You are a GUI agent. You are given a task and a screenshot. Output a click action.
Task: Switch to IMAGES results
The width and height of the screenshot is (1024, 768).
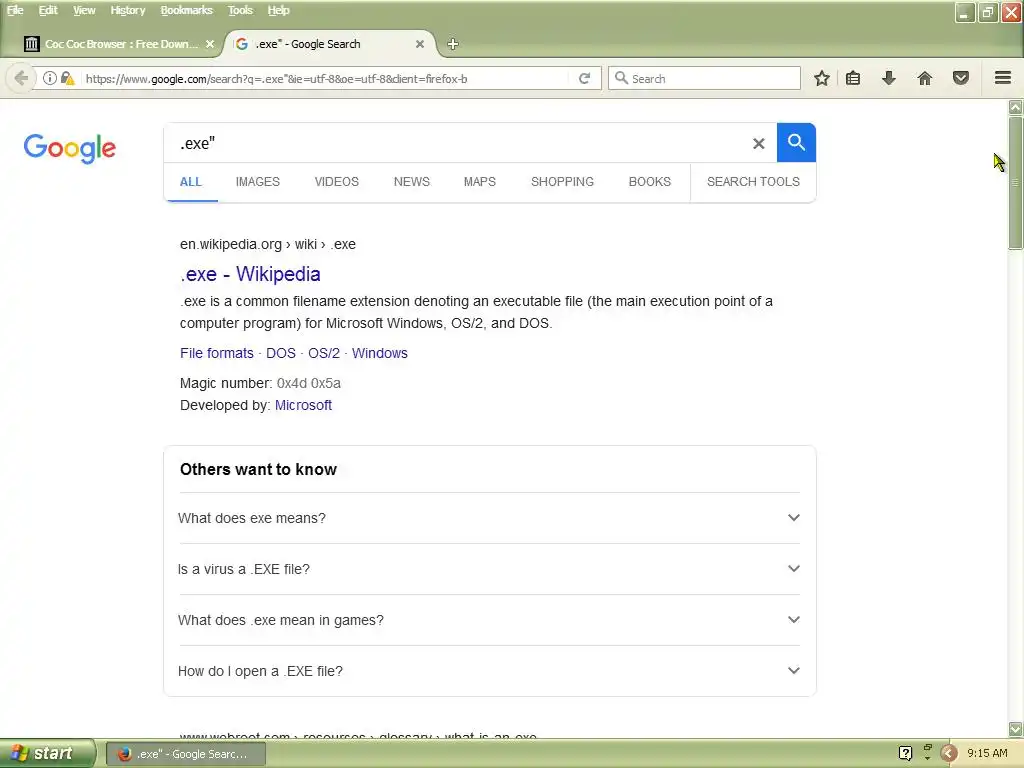257,182
